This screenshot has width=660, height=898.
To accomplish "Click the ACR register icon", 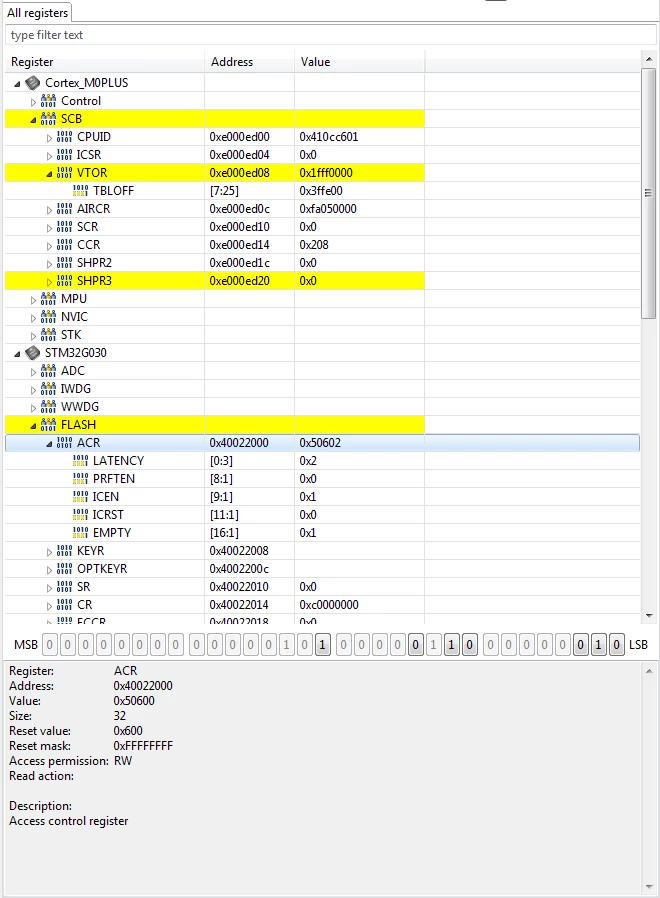I will (x=65, y=443).
